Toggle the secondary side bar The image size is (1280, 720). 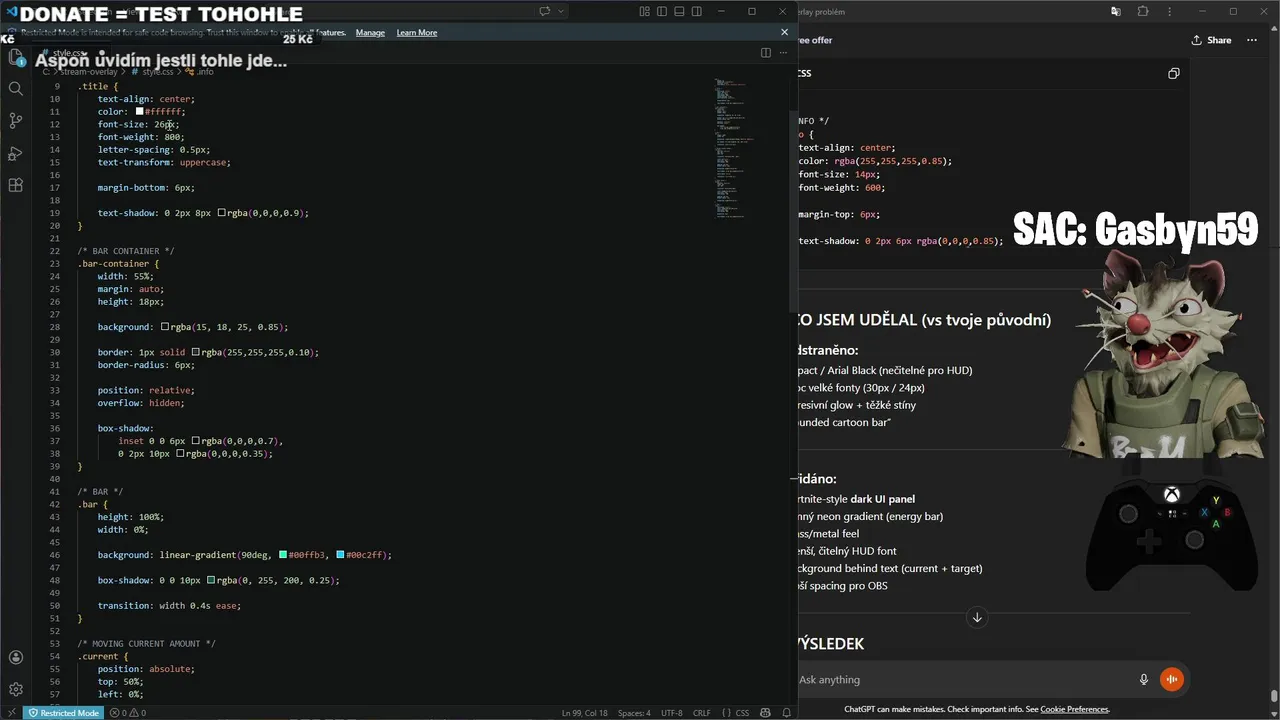(x=696, y=11)
